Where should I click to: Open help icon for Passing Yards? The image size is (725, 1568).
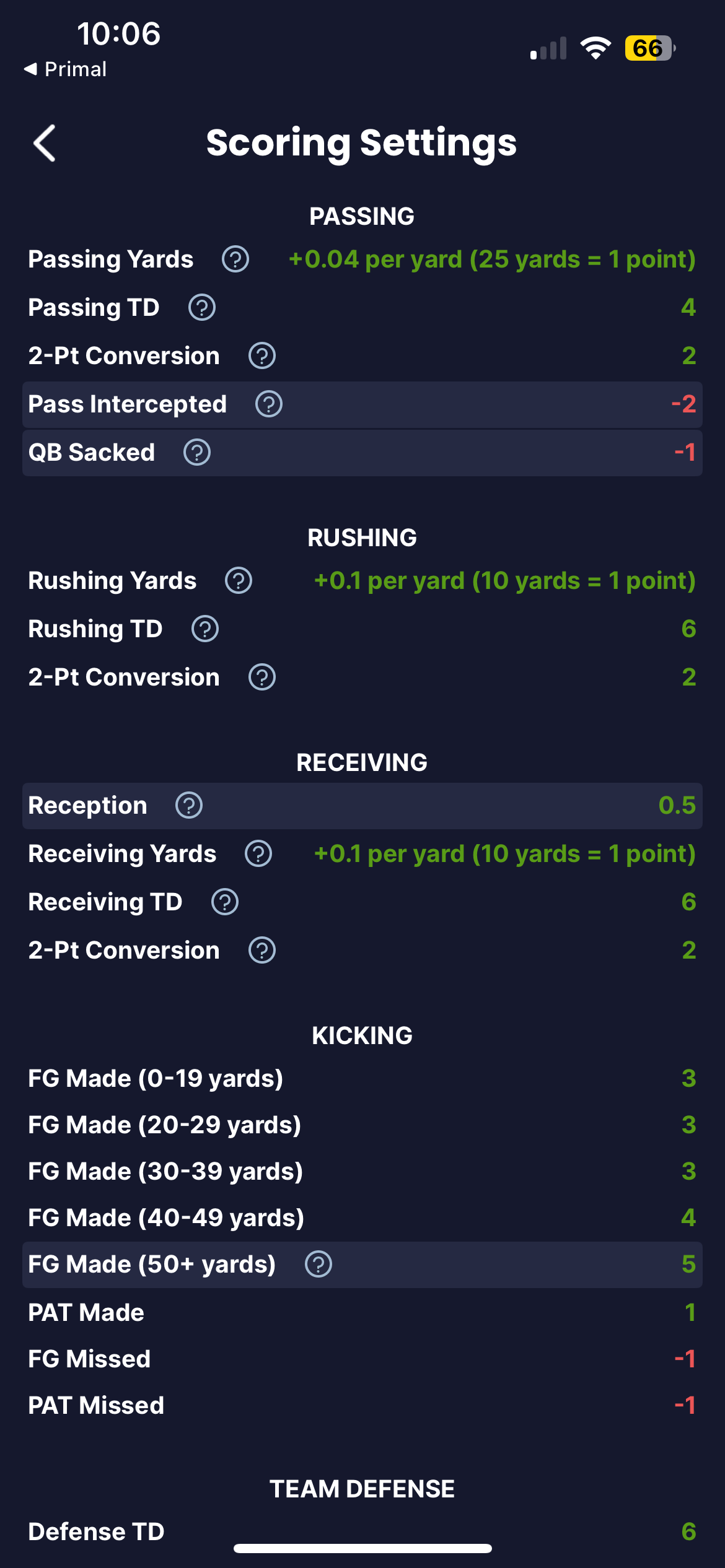click(235, 259)
